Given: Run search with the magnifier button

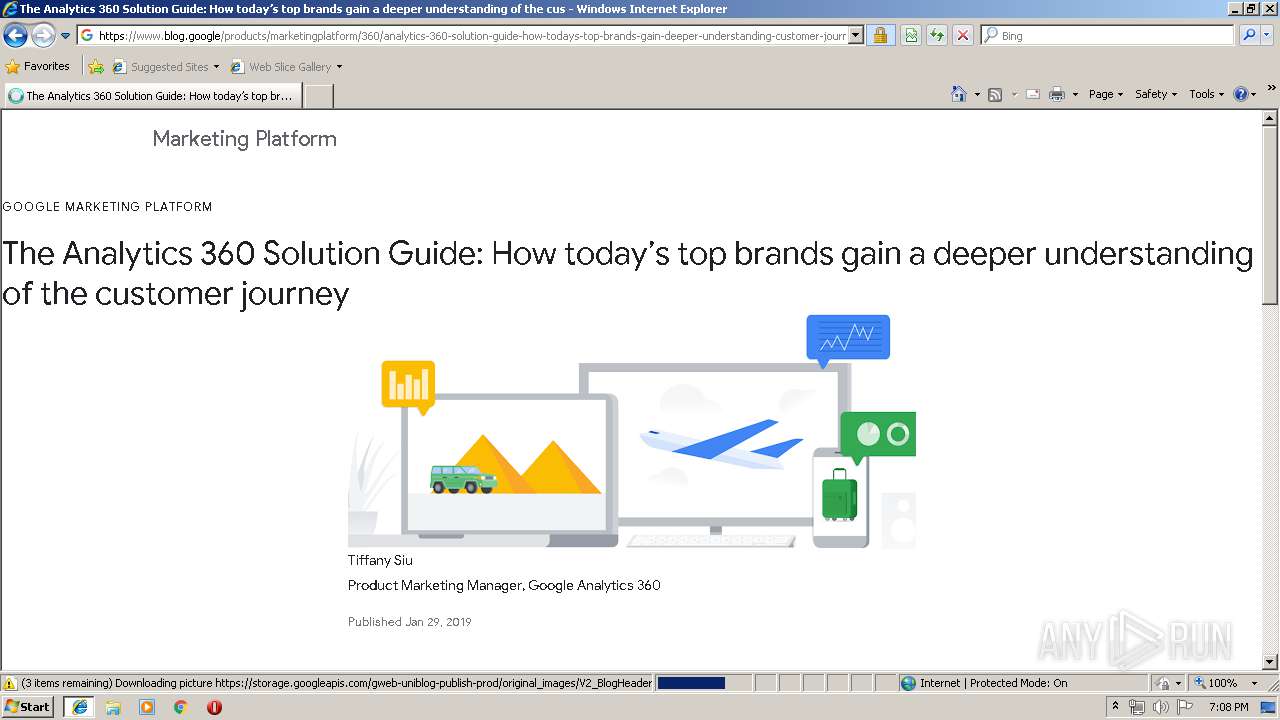Looking at the screenshot, I should (x=1249, y=36).
